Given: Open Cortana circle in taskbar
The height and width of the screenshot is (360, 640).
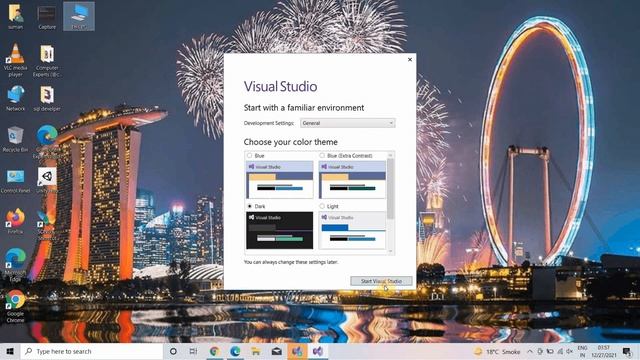Looking at the screenshot, I should click(x=173, y=351).
